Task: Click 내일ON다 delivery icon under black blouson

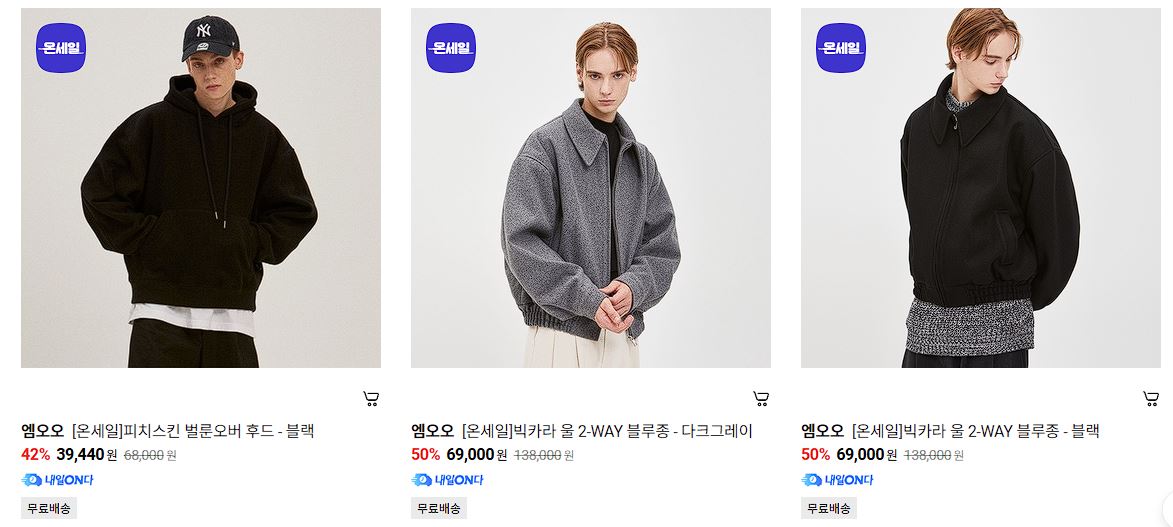Action: (837, 480)
